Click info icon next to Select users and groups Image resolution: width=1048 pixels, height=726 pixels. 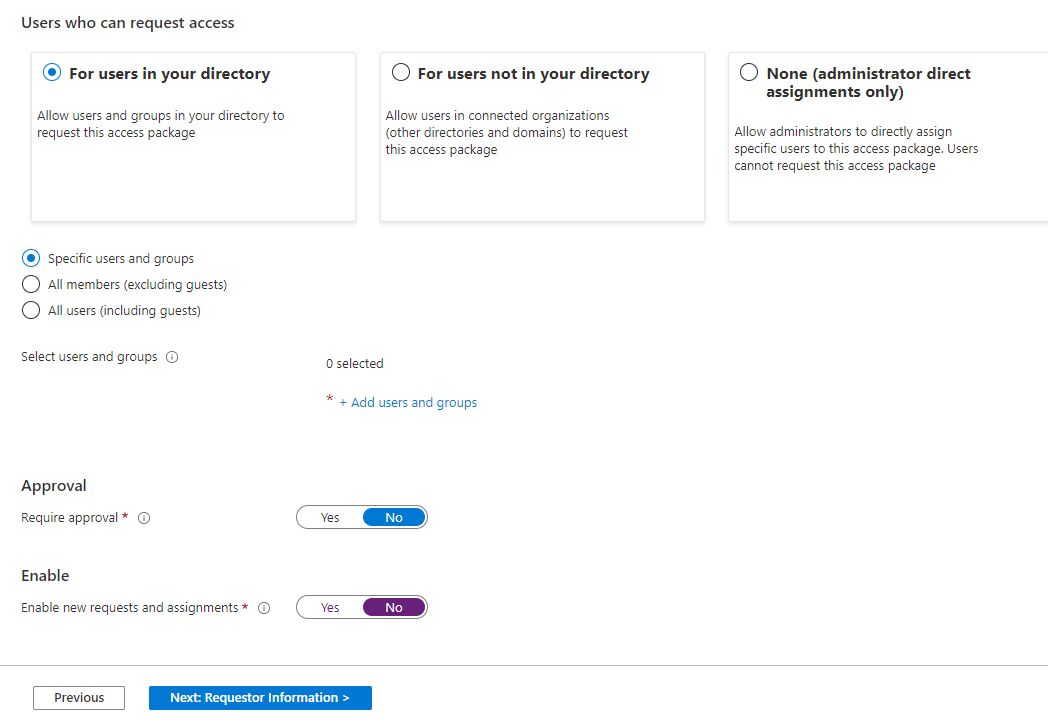pos(172,357)
